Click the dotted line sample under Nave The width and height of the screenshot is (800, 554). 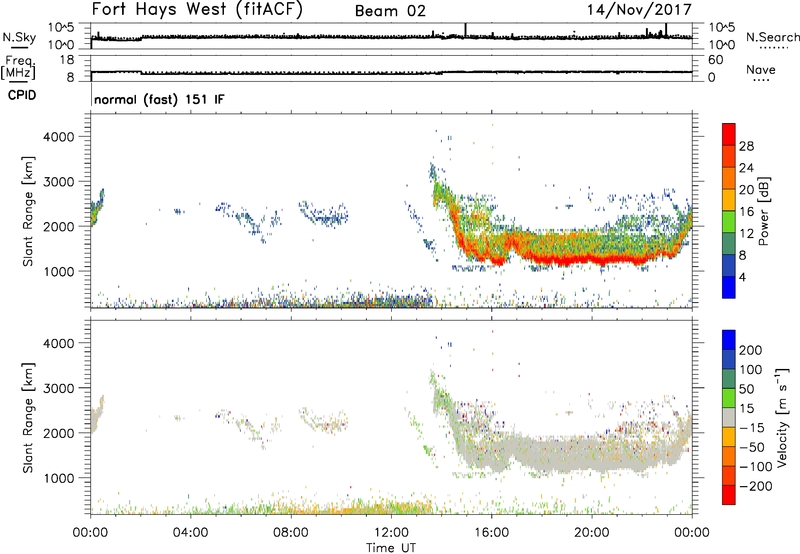(x=761, y=80)
